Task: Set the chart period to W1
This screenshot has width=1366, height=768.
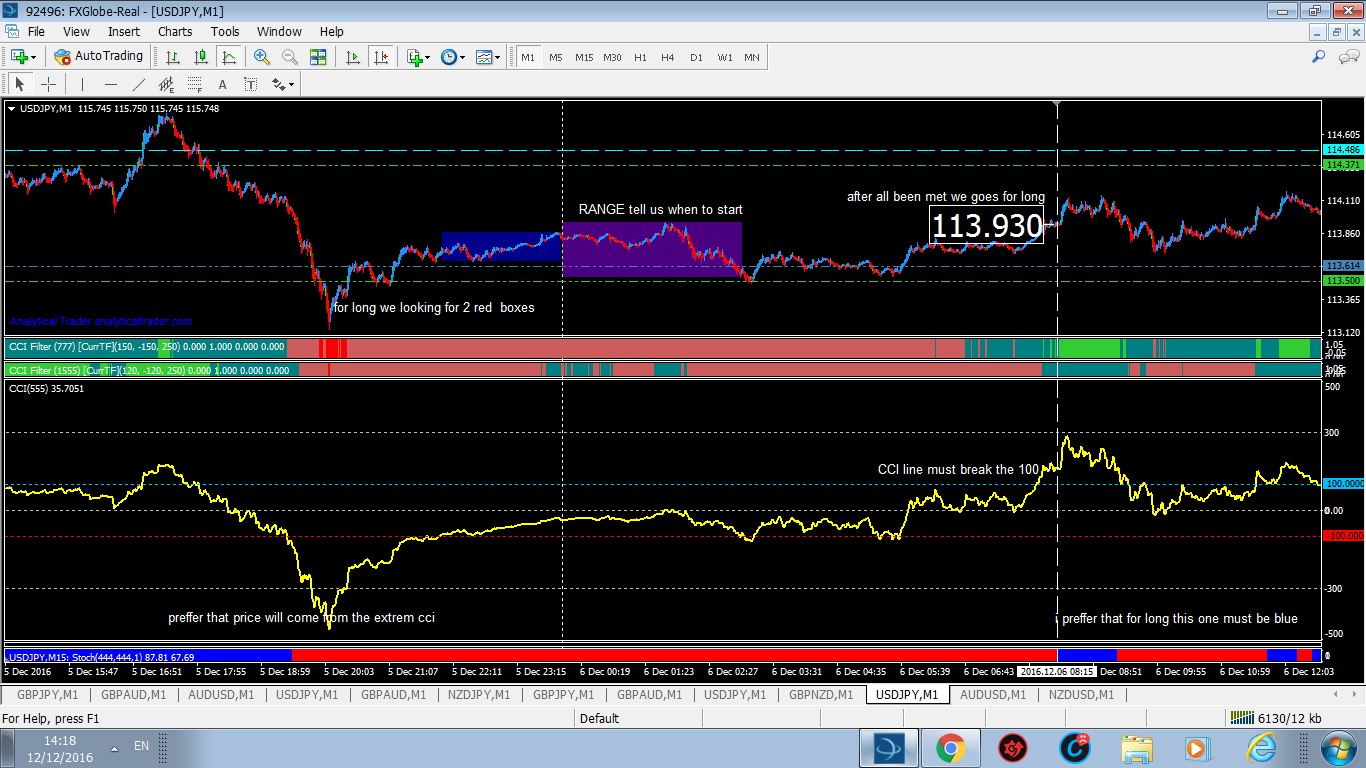Action: pyautogui.click(x=724, y=57)
